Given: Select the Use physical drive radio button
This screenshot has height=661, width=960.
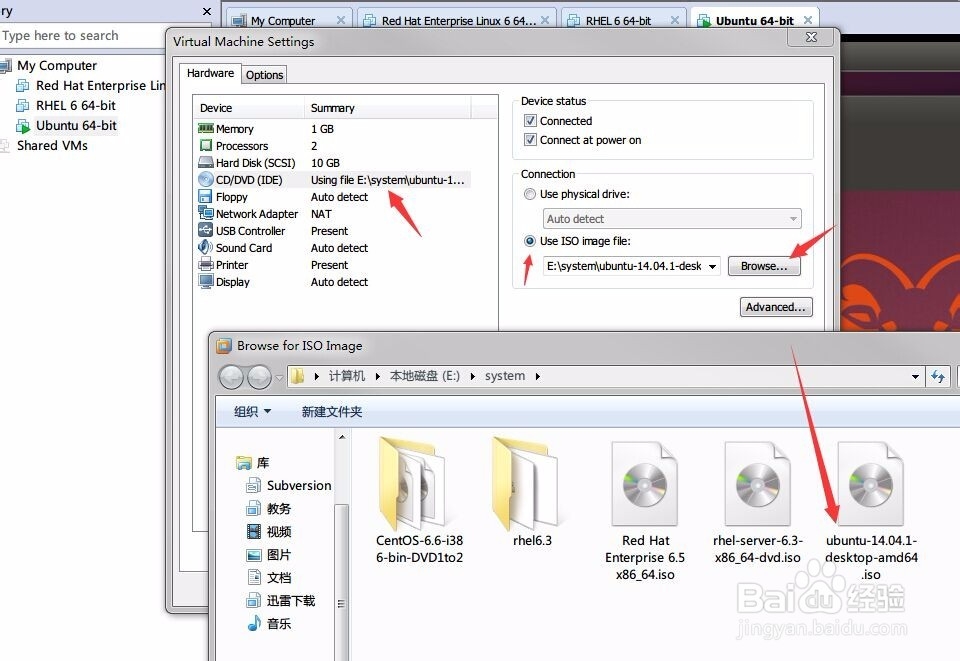Looking at the screenshot, I should 530,194.
